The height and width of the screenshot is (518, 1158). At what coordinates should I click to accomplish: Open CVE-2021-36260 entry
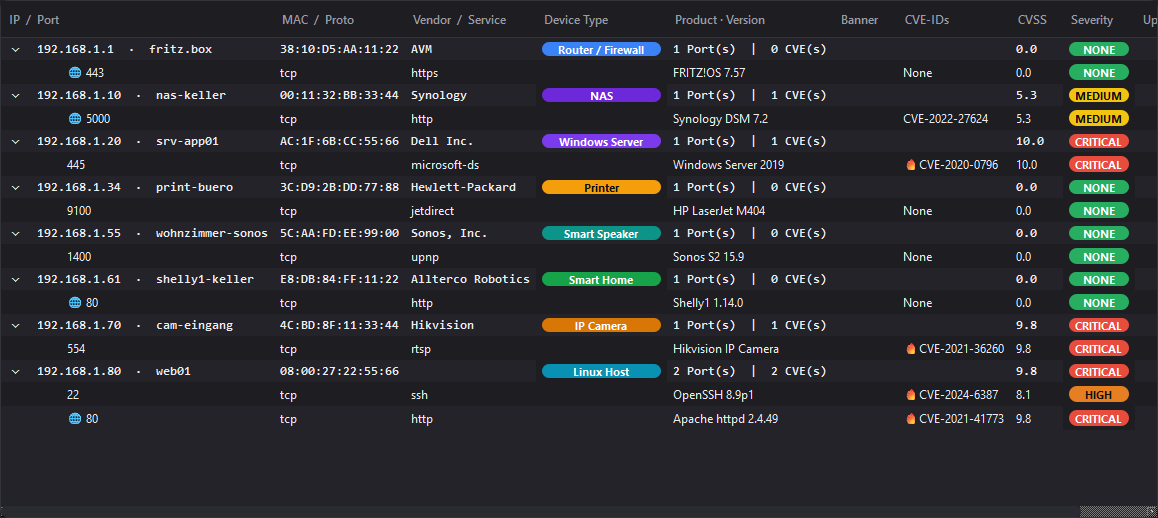962,349
